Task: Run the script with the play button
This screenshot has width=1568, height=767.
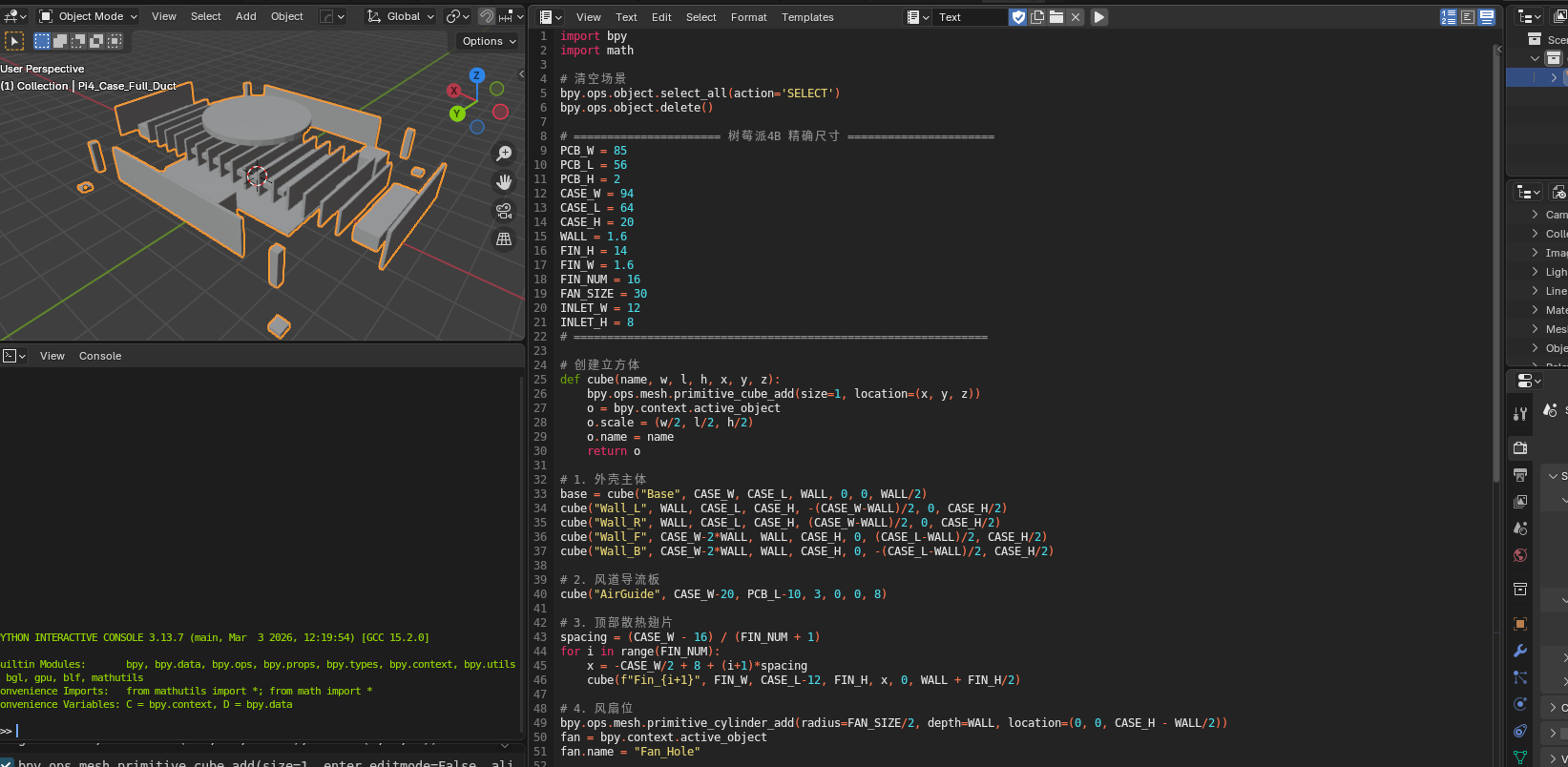Action: pos(1099,17)
